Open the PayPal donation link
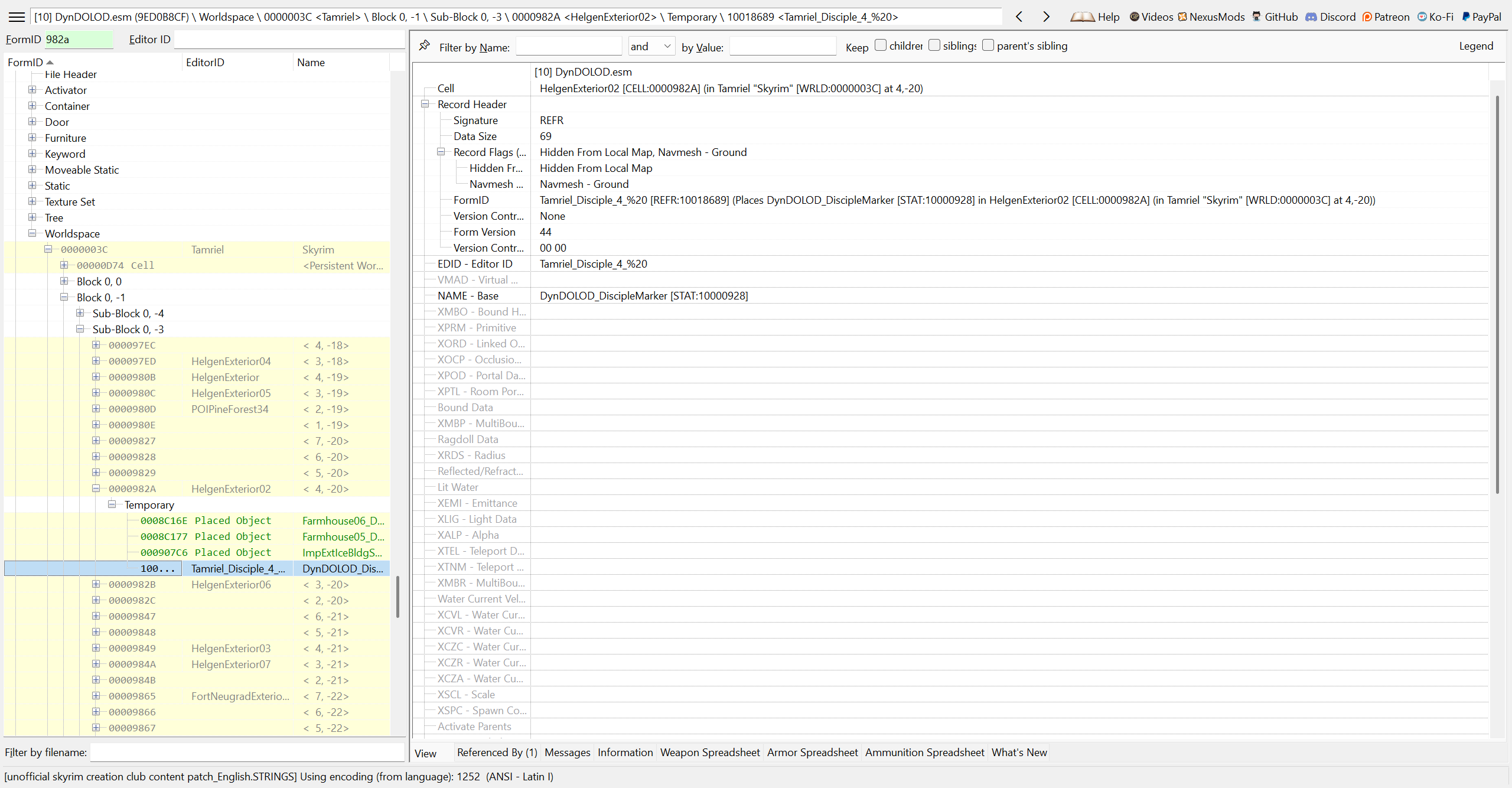This screenshot has height=788, width=1512. point(1481,17)
